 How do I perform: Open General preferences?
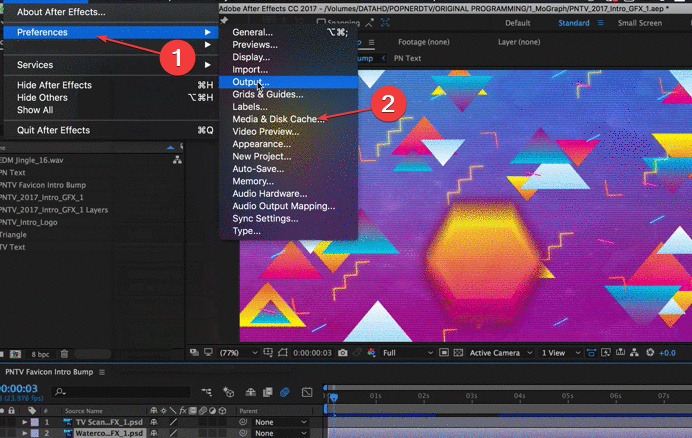click(x=288, y=32)
